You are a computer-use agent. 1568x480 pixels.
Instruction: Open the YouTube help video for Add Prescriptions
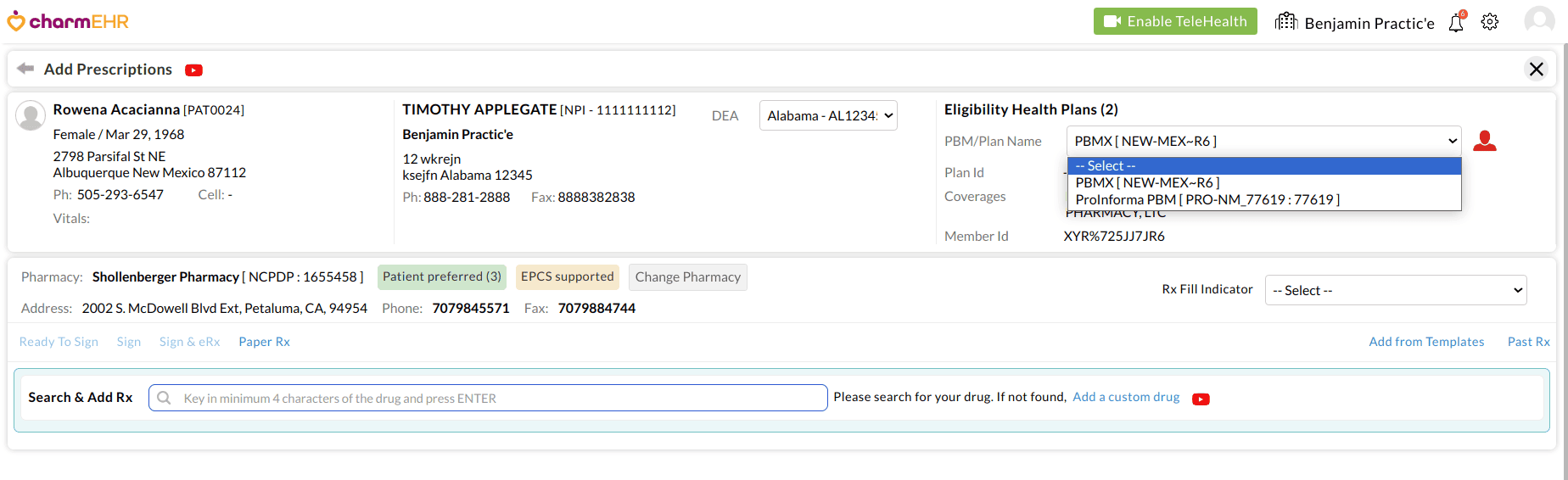coord(194,70)
